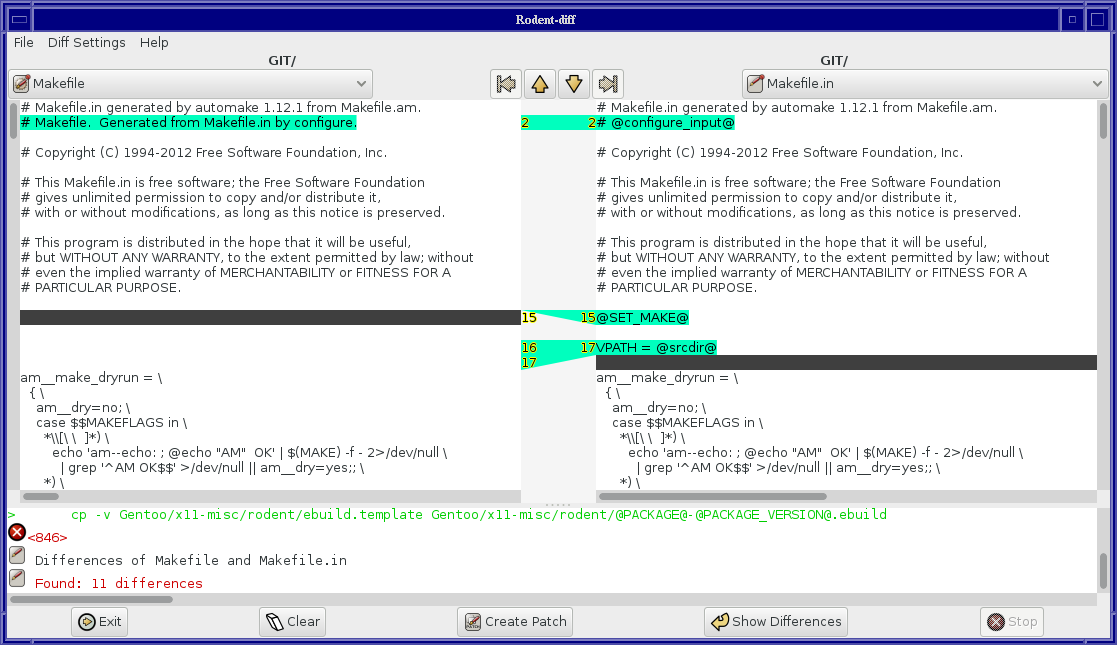Go to previous difference up arrow
The width and height of the screenshot is (1117, 645).
point(540,84)
